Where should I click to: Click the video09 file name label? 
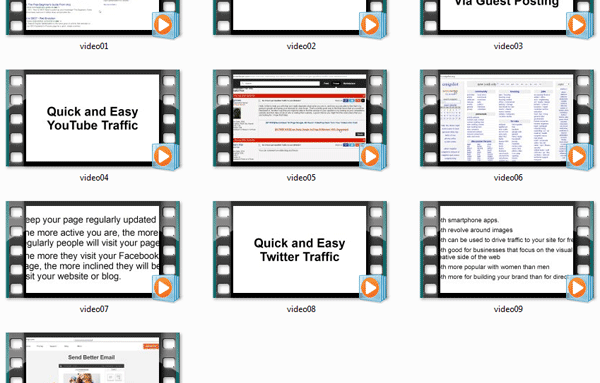pyautogui.click(x=508, y=309)
